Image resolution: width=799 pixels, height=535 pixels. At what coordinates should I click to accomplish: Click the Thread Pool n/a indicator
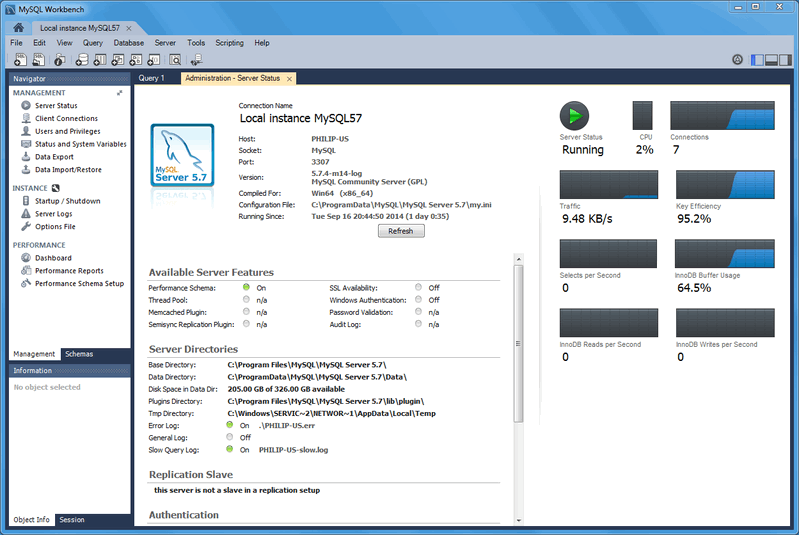246,300
